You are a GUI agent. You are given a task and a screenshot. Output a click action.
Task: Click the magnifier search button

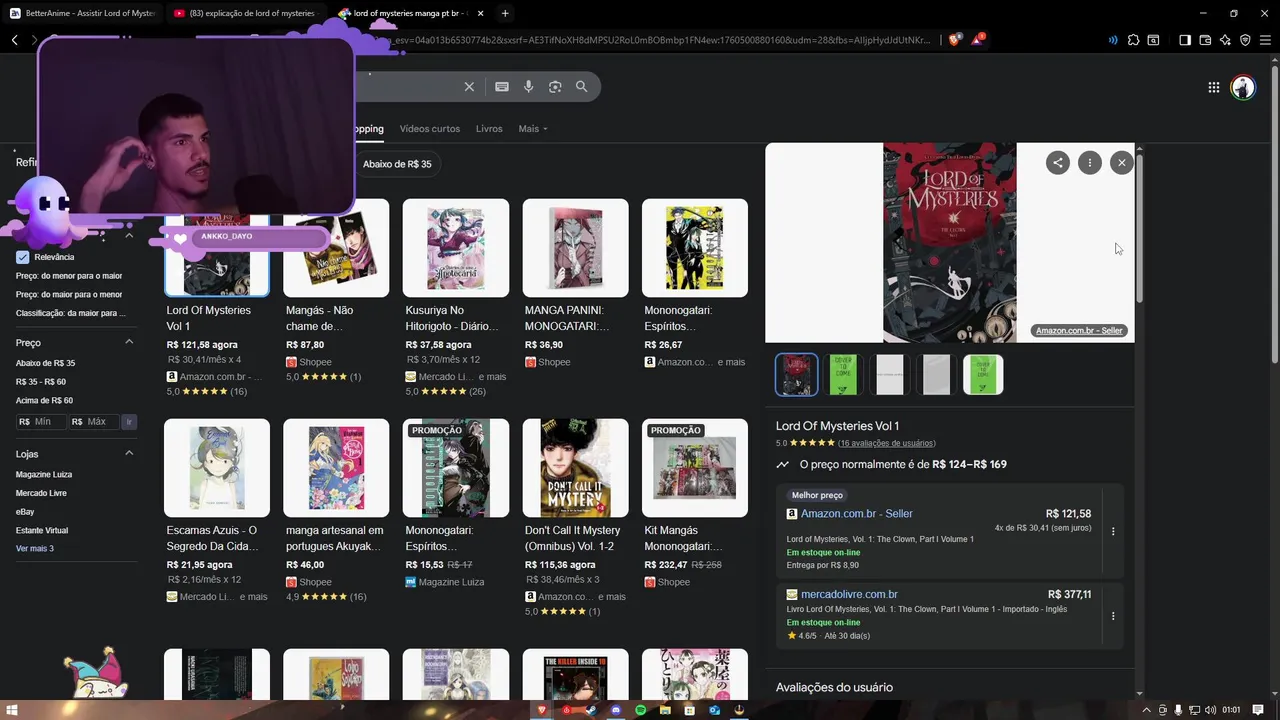coord(582,87)
